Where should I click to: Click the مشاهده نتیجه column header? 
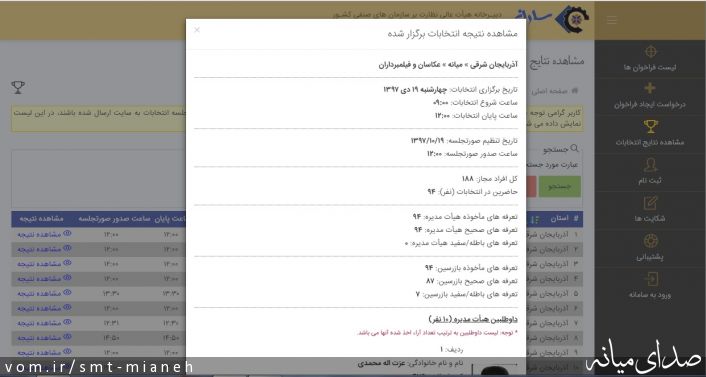tap(41, 219)
